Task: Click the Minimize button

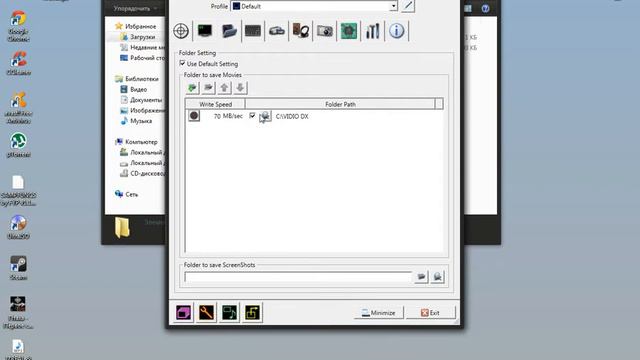Action: point(379,313)
